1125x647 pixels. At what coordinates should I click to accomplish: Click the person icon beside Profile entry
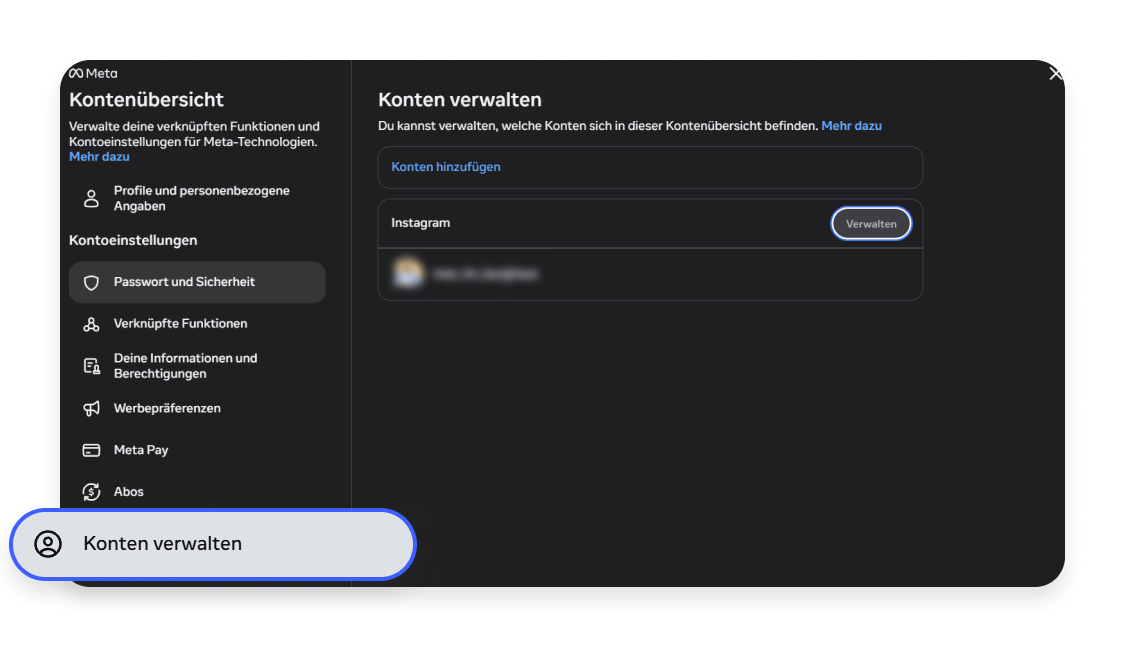click(x=91, y=199)
